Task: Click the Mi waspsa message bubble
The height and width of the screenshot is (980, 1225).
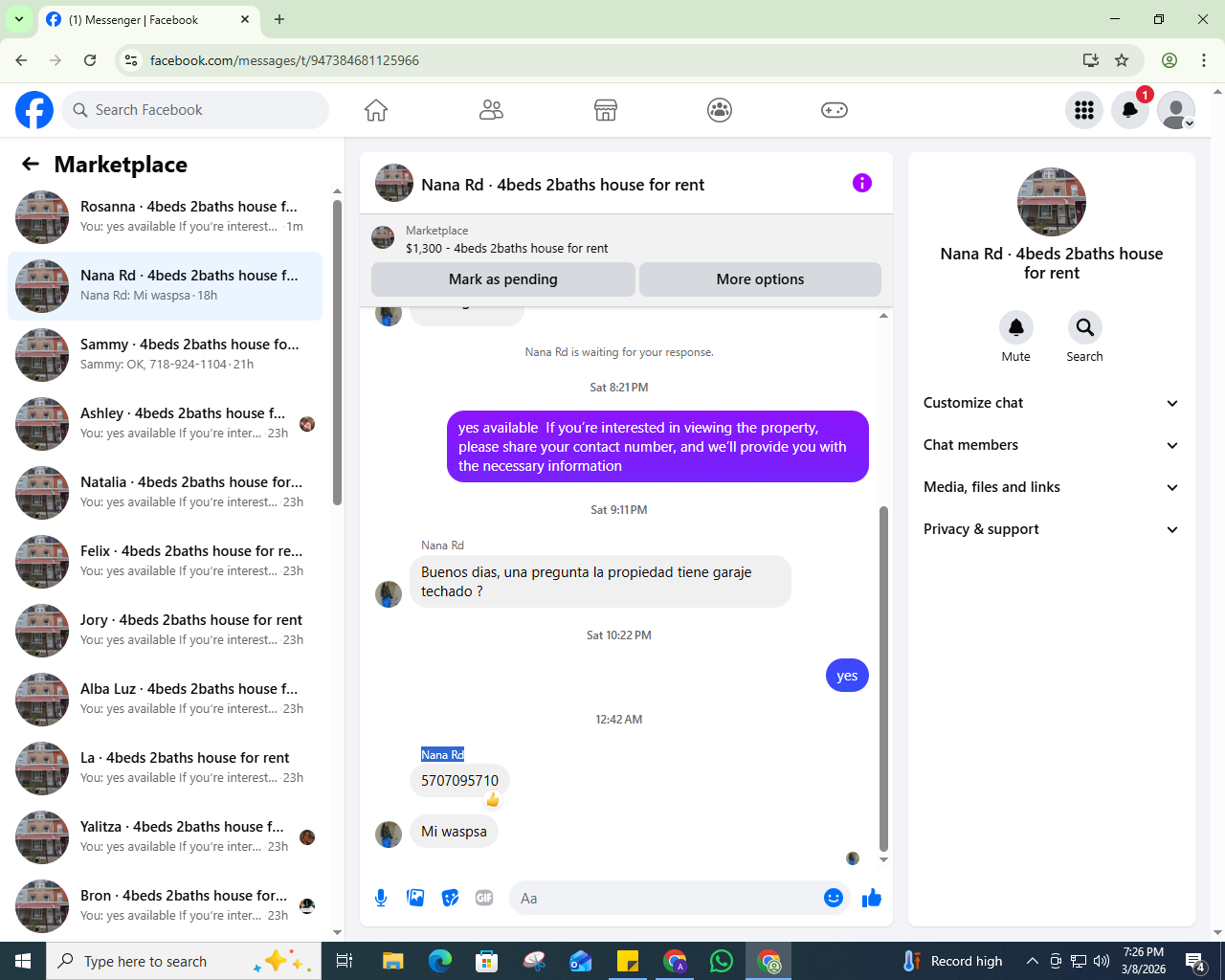Action: 454,832
